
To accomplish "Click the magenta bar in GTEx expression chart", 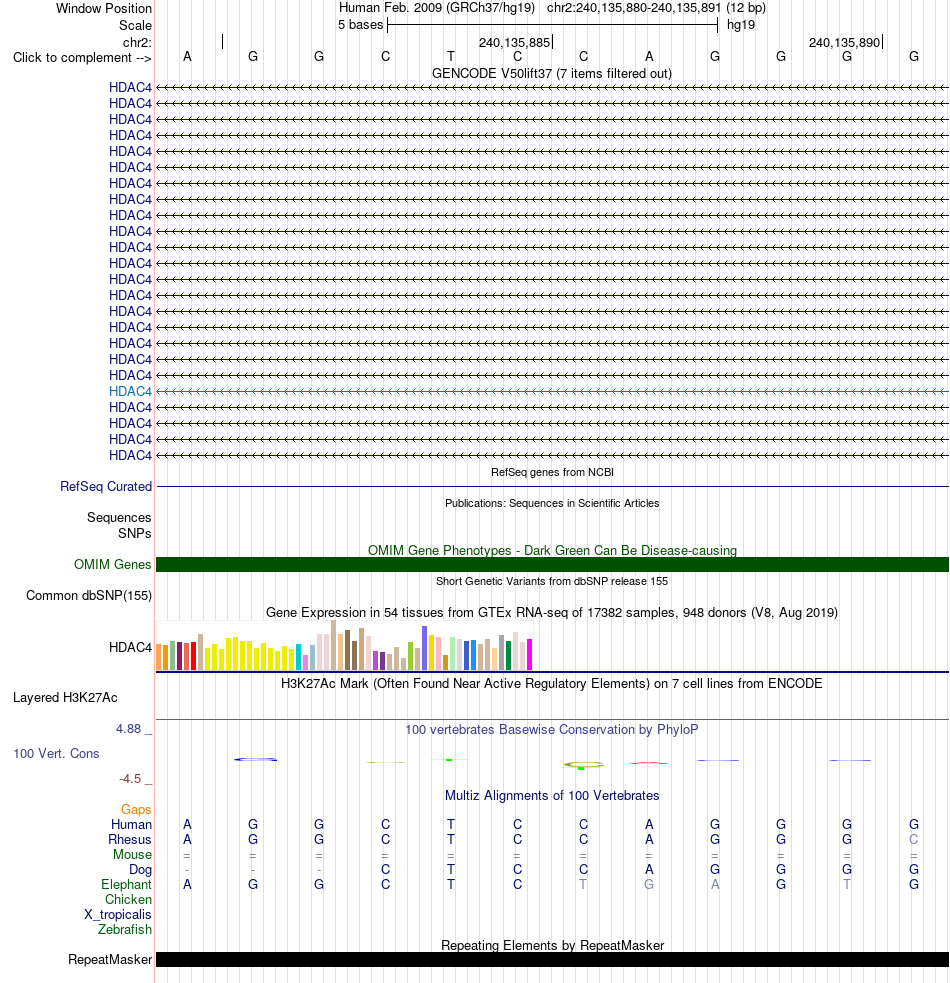I will click(x=529, y=654).
